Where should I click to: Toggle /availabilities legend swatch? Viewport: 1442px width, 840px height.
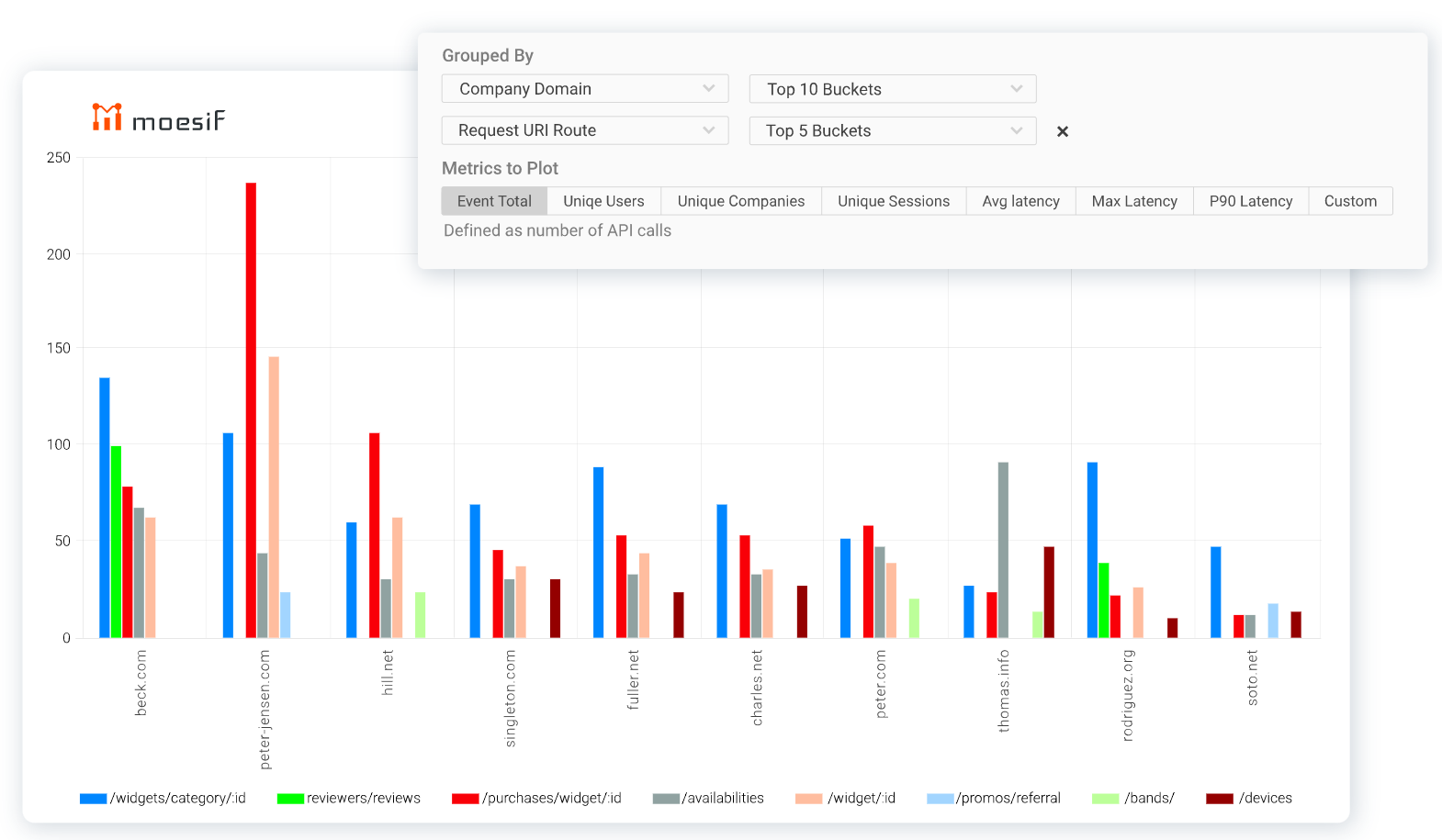point(666,799)
